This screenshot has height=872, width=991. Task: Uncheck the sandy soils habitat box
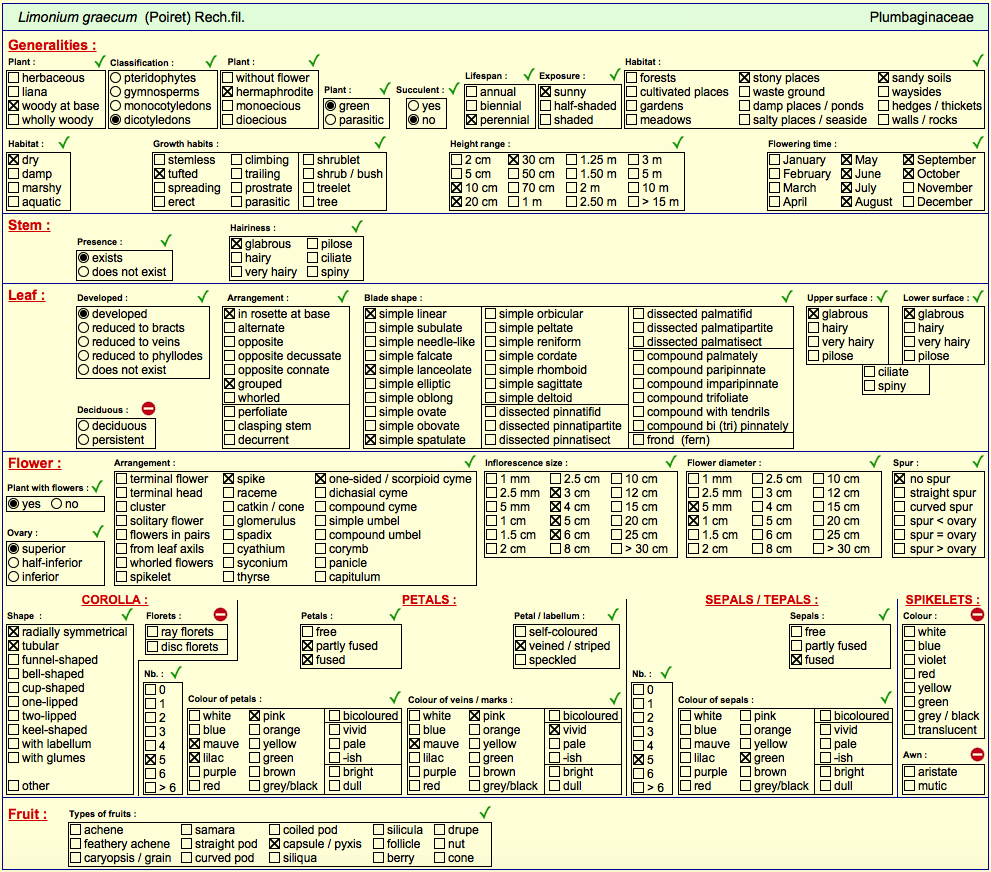[884, 78]
